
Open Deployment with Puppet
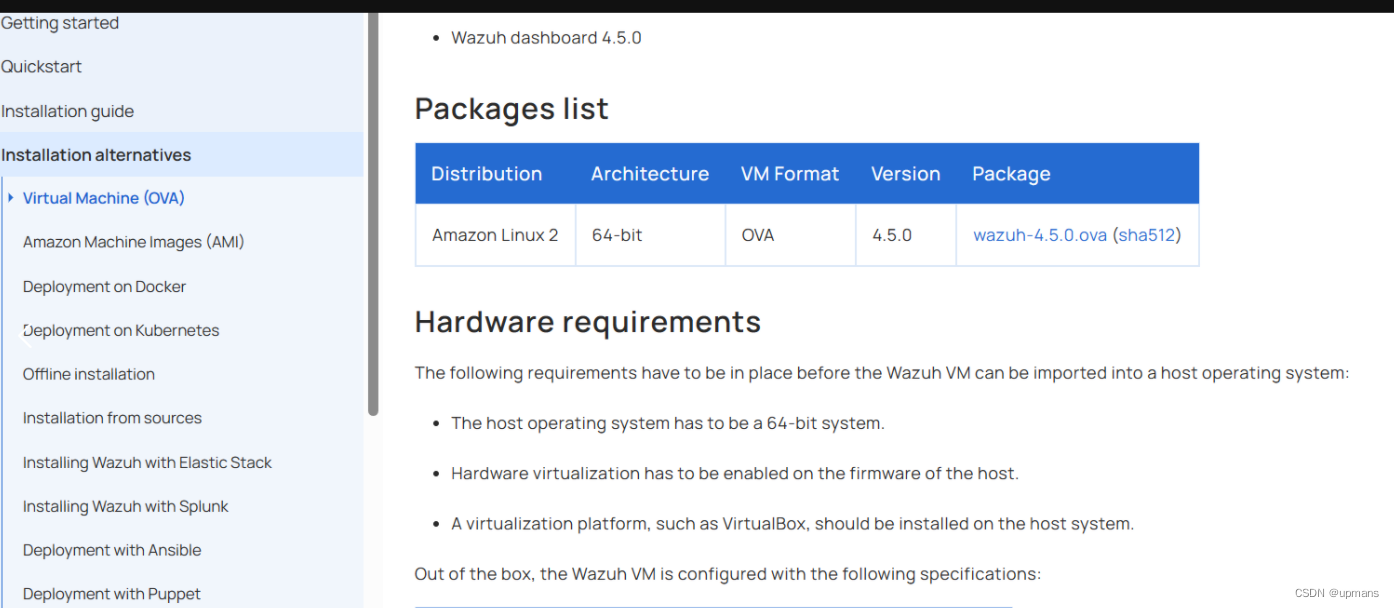[112, 594]
